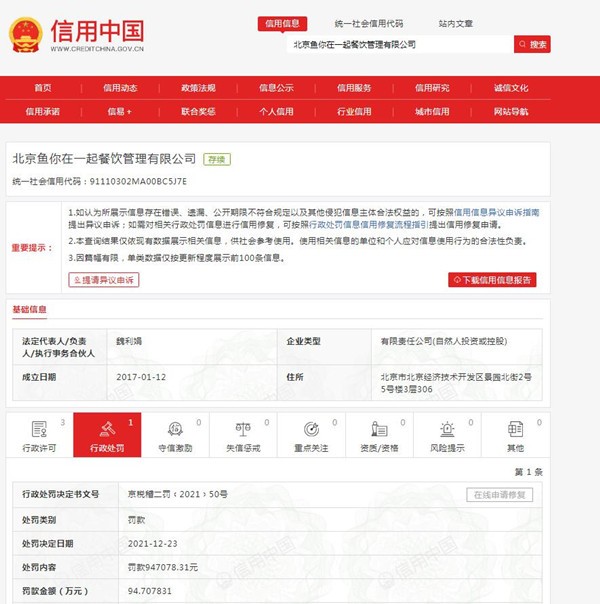The height and width of the screenshot is (604, 600).
Task: Select the 信用信息 search tab
Action: pyautogui.click(x=282, y=23)
